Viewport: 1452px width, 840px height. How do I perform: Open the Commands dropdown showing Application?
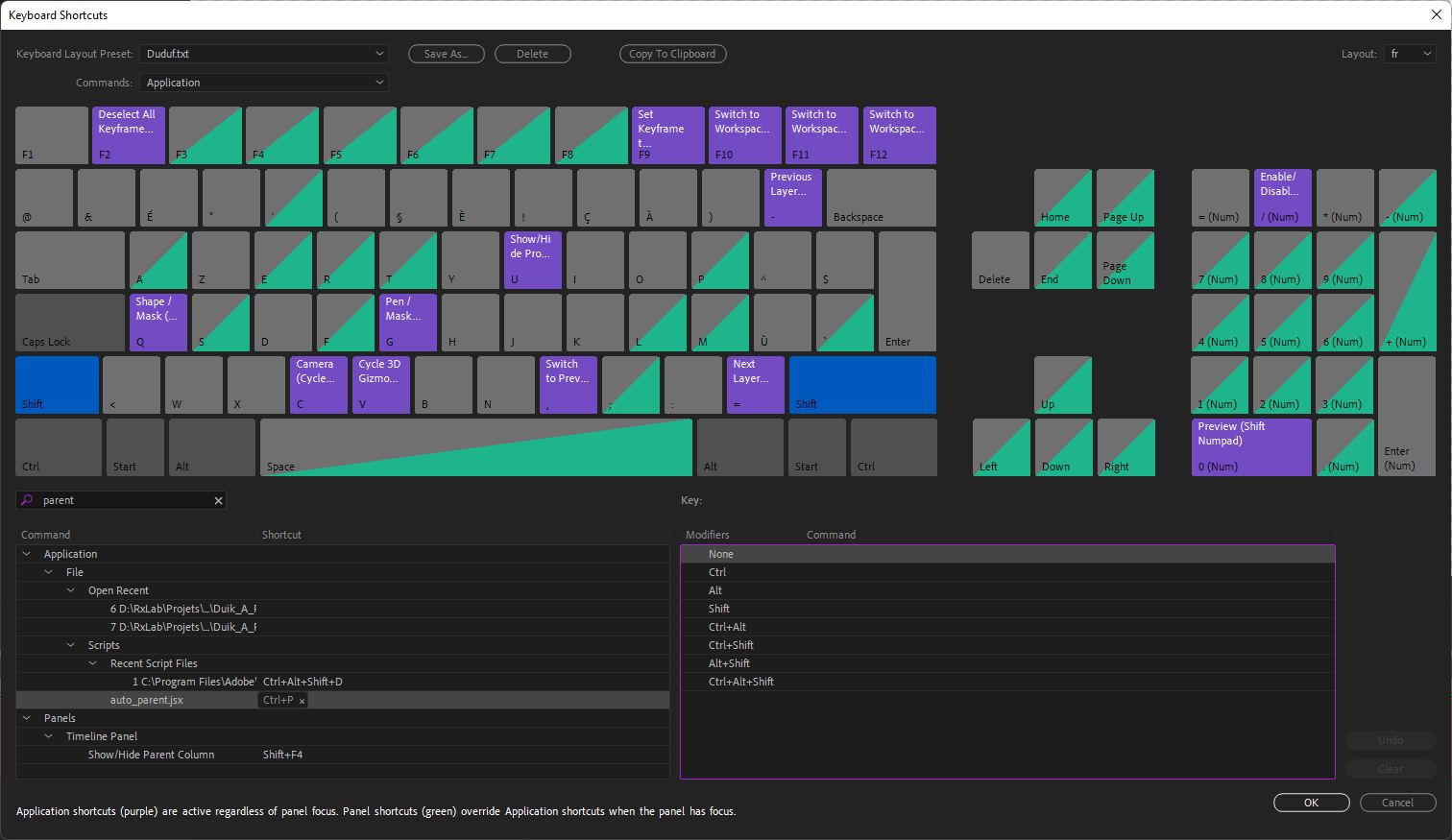click(x=264, y=83)
